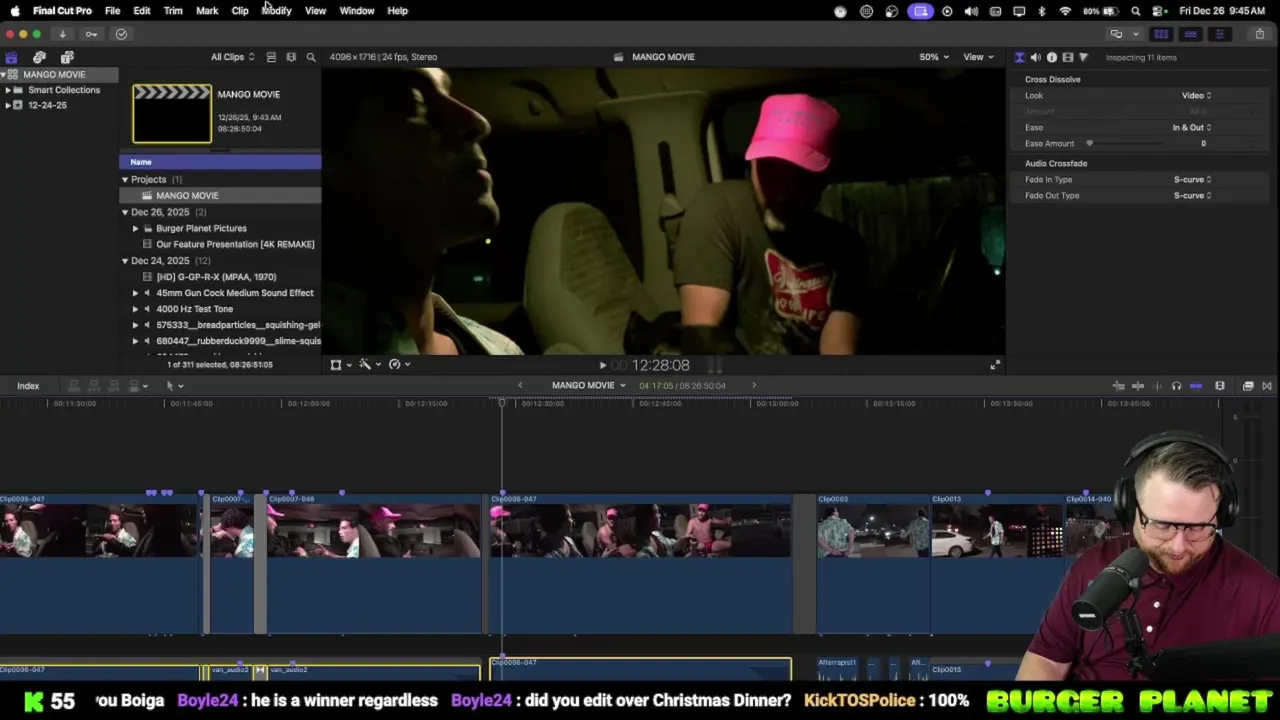Open the All Clips filter dropdown

[232, 57]
